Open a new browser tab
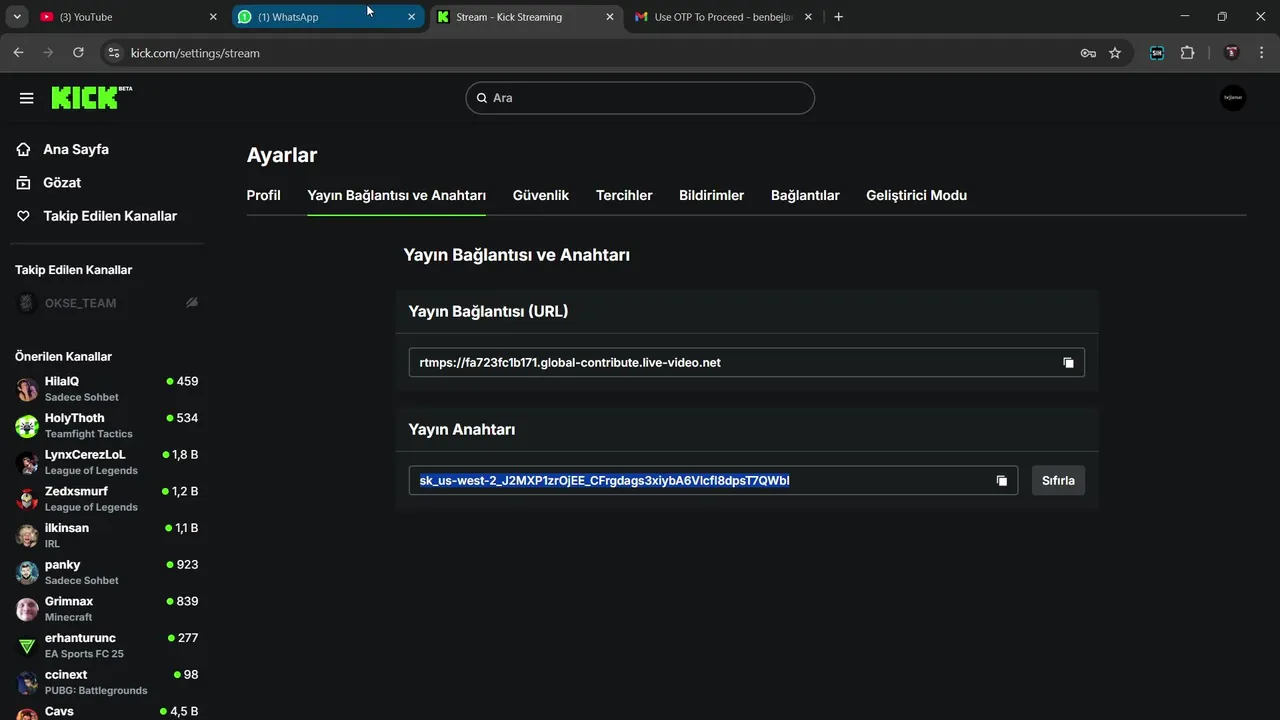Viewport: 1280px width, 720px height. (x=838, y=17)
